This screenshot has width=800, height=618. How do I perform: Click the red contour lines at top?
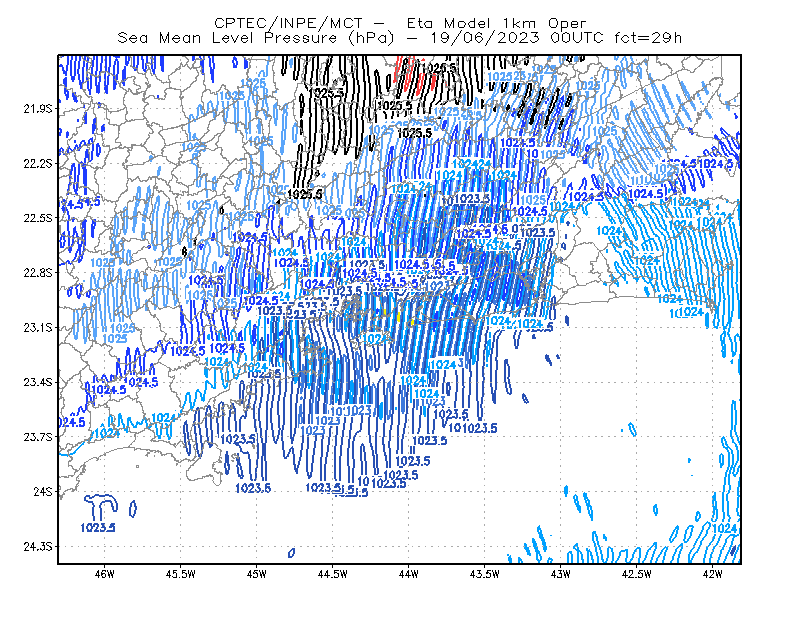click(414, 77)
